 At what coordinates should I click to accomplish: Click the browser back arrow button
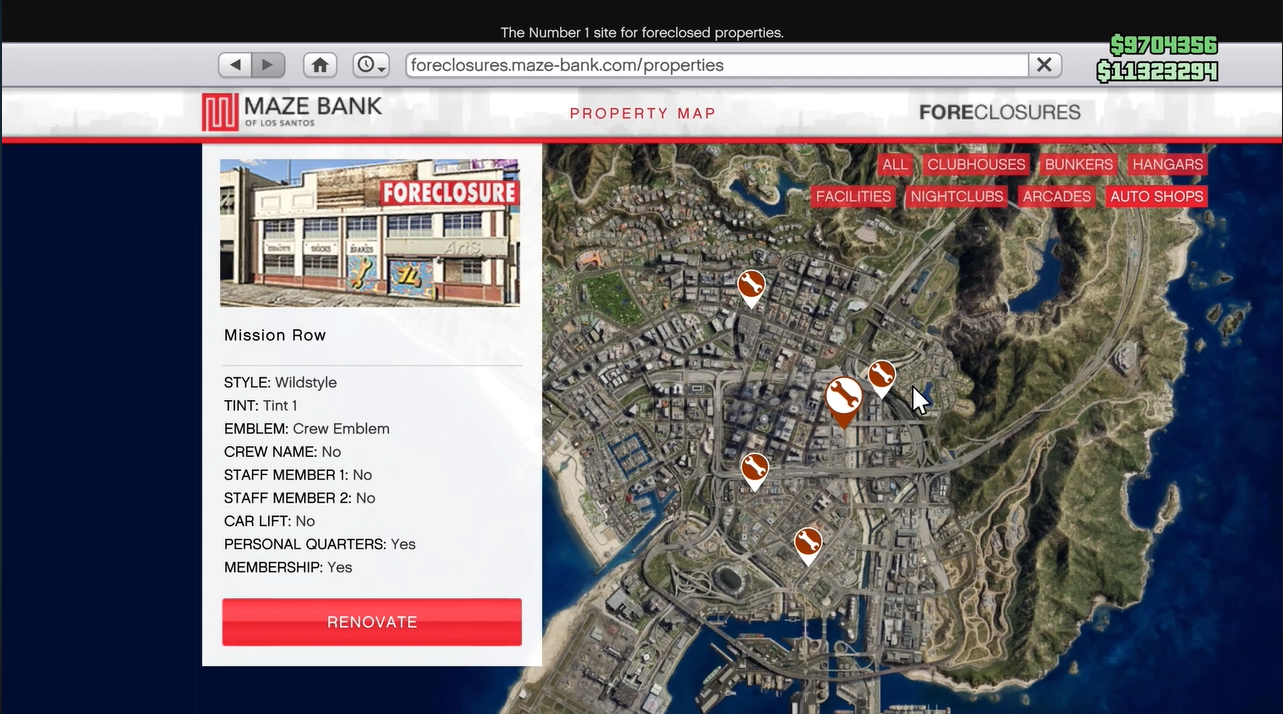coord(235,65)
